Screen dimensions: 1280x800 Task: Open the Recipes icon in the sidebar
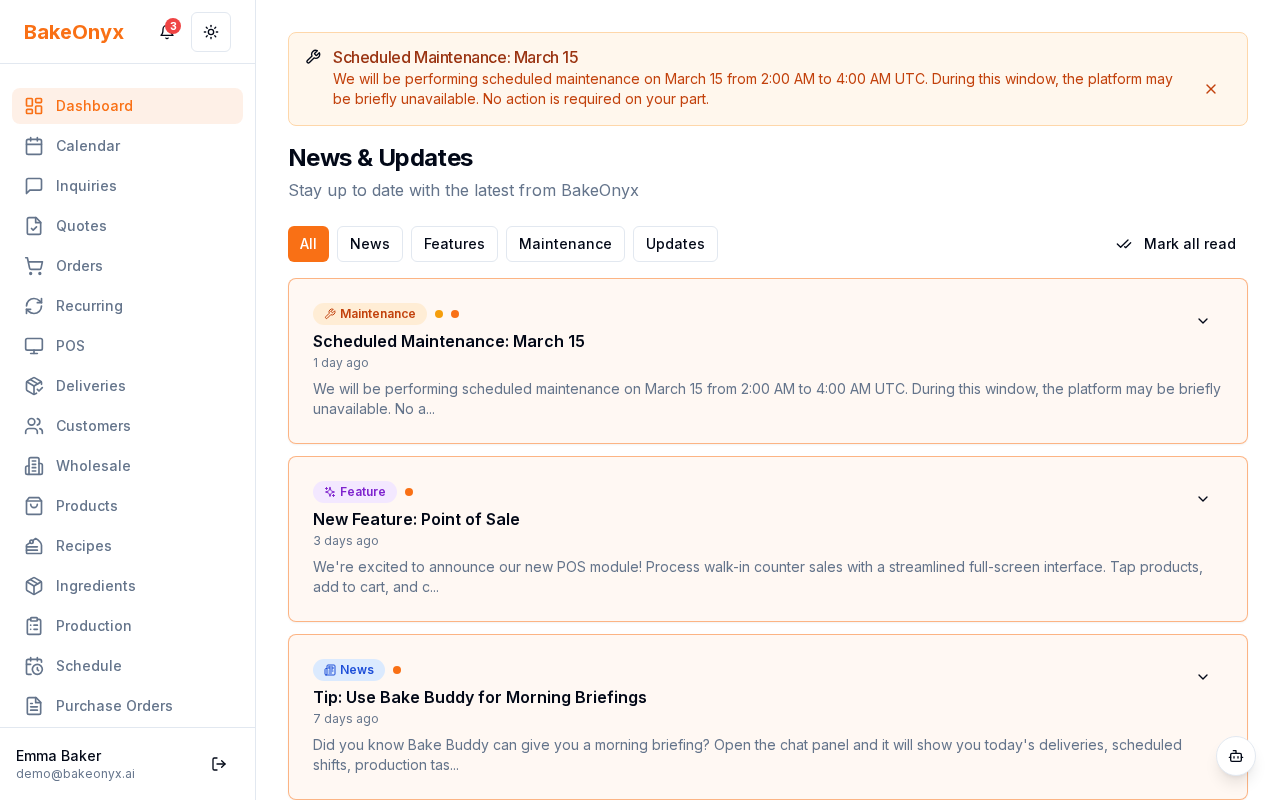[x=34, y=546]
